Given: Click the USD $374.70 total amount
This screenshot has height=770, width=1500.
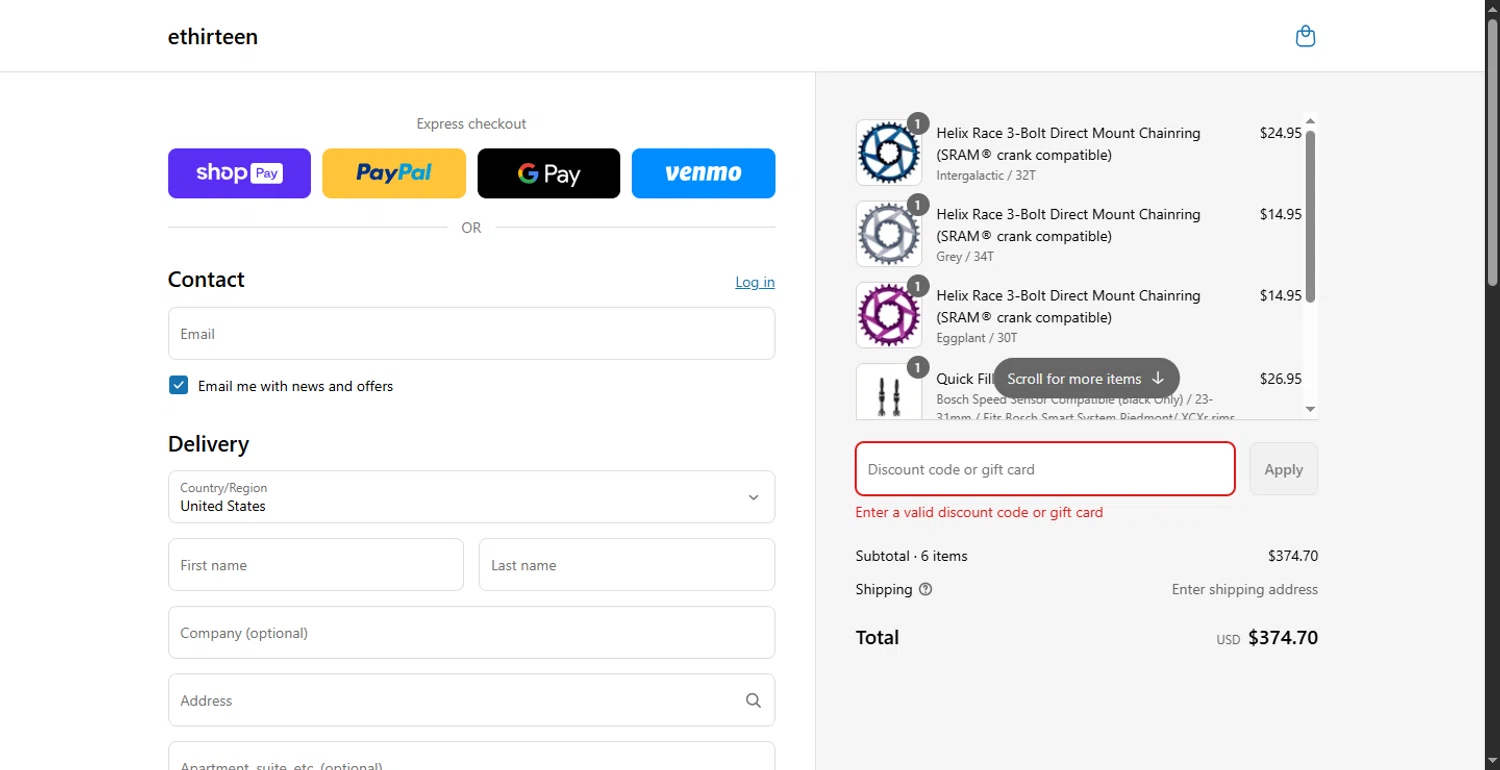Looking at the screenshot, I should tap(1267, 638).
